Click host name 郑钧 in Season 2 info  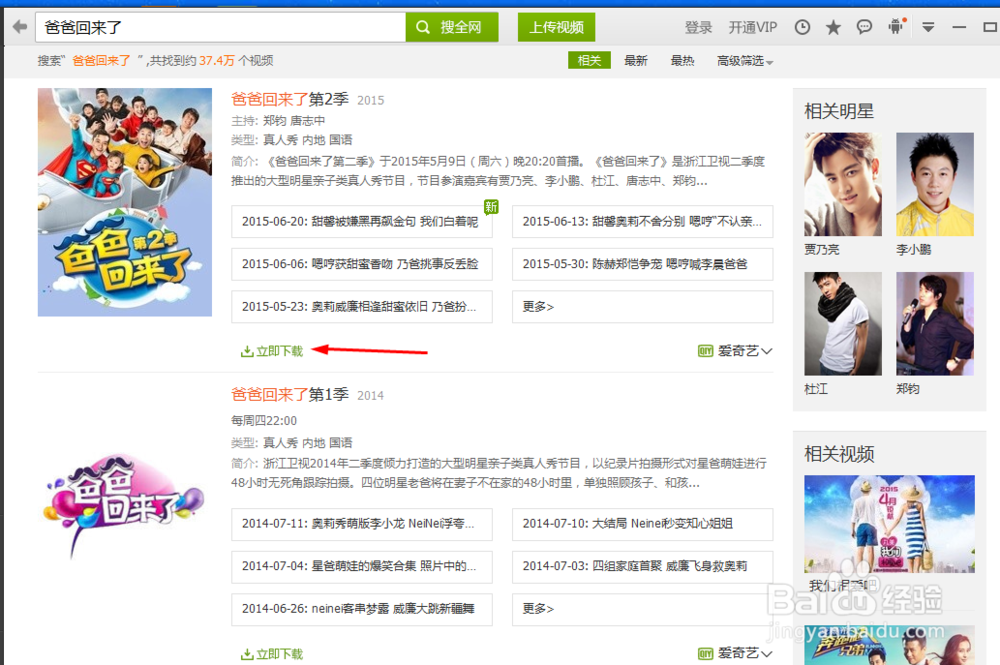click(x=275, y=121)
